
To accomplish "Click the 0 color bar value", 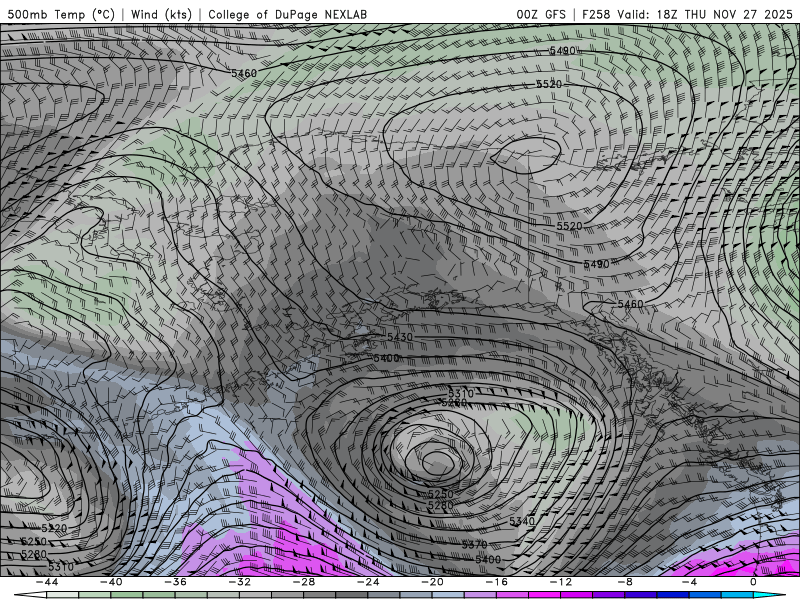I will (753, 582).
